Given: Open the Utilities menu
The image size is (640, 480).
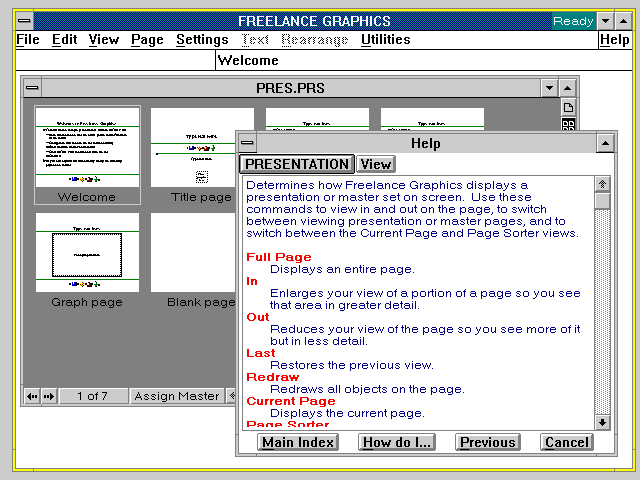Looking at the screenshot, I should (x=386, y=40).
